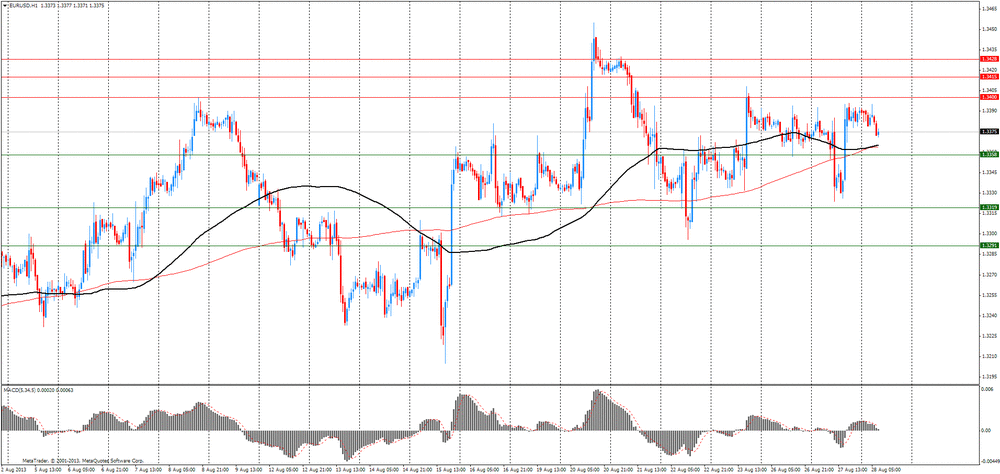Click the MetaTrader copyright text
Viewport: 1000px width, 474px height.
point(83,460)
